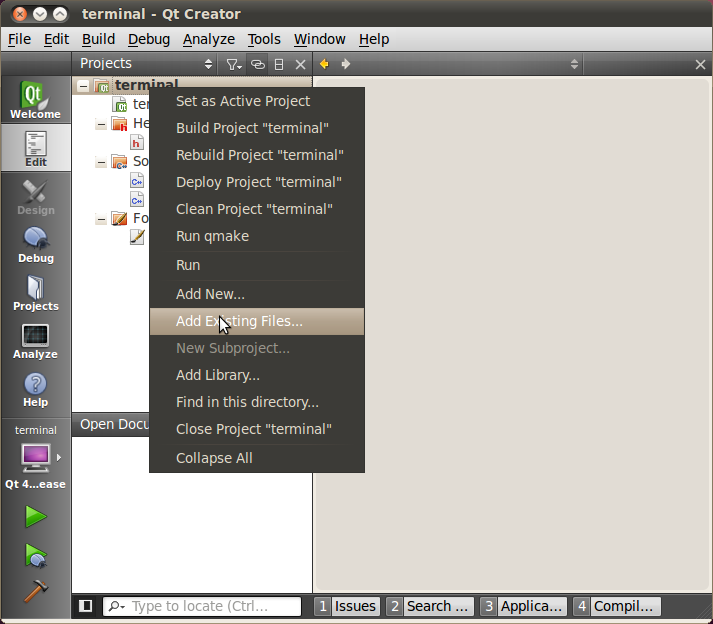This screenshot has width=713, height=624.
Task: Open the Debug menu
Action: [149, 39]
